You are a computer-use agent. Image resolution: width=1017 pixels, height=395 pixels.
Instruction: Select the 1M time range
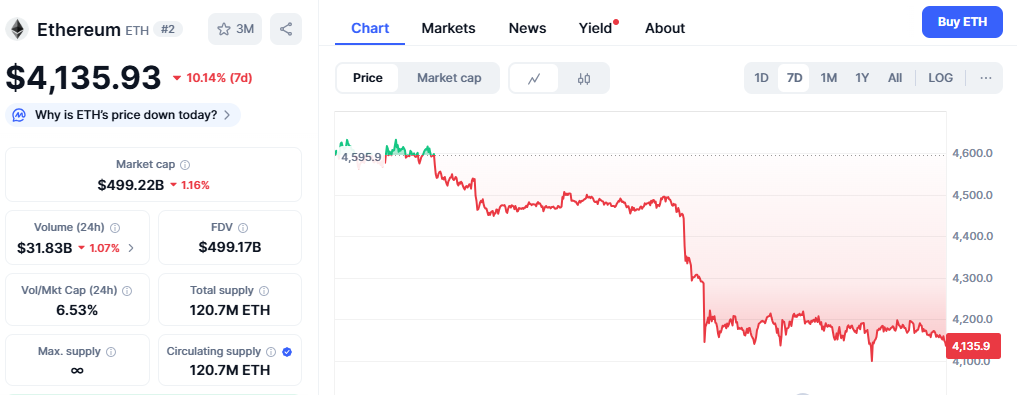828,78
